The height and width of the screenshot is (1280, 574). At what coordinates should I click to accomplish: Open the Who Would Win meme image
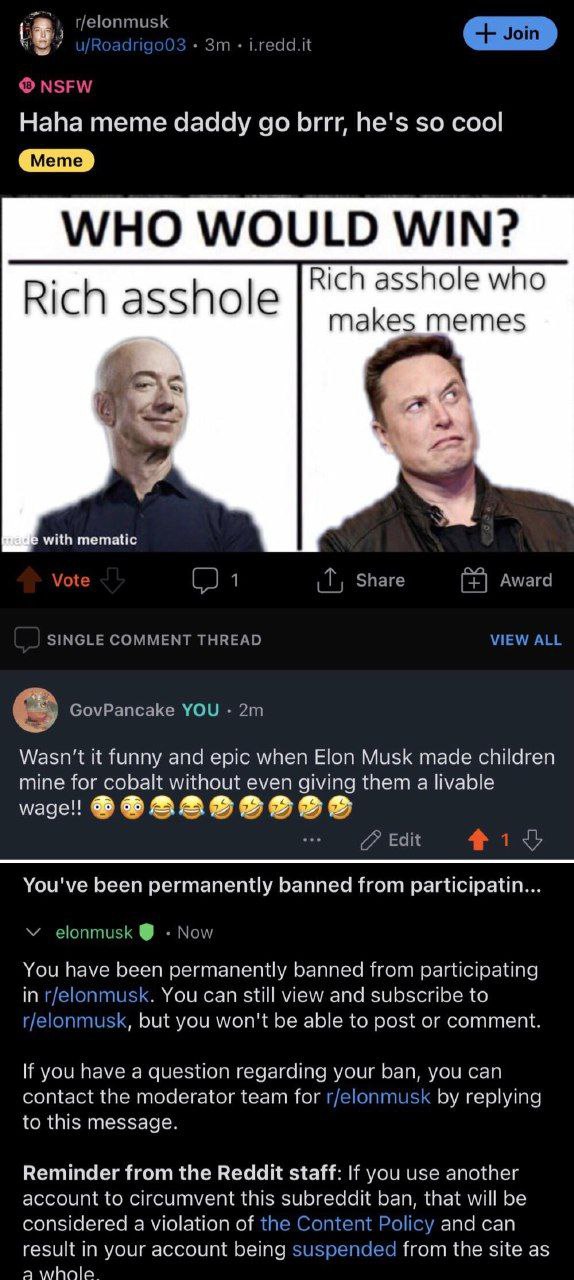point(287,372)
